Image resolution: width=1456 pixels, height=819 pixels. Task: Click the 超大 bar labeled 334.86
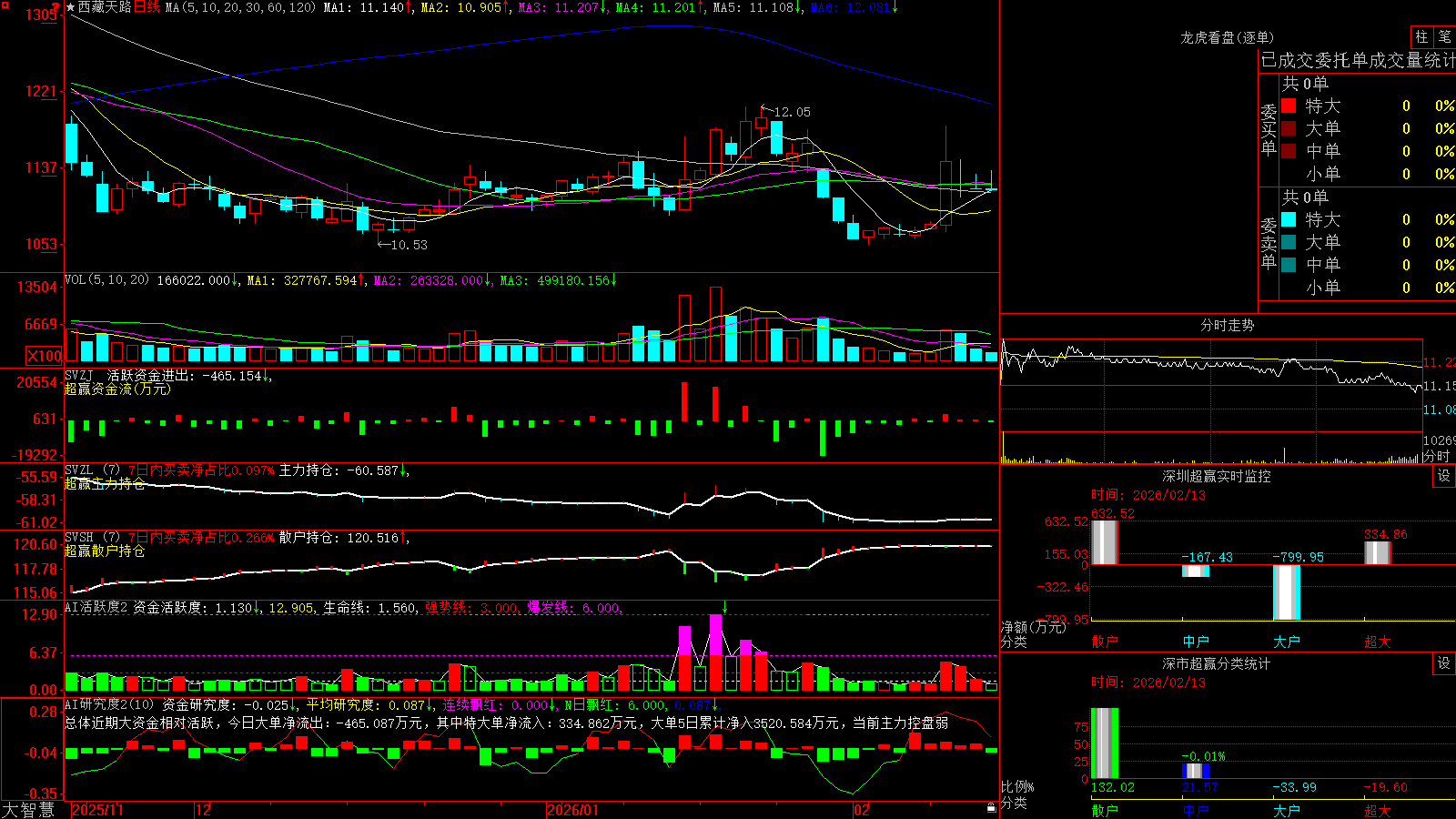coord(1377,553)
